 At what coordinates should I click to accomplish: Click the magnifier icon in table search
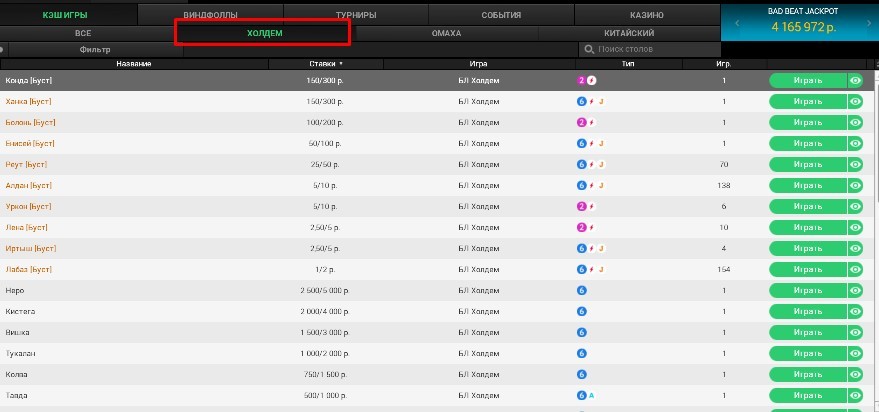pyautogui.click(x=589, y=49)
